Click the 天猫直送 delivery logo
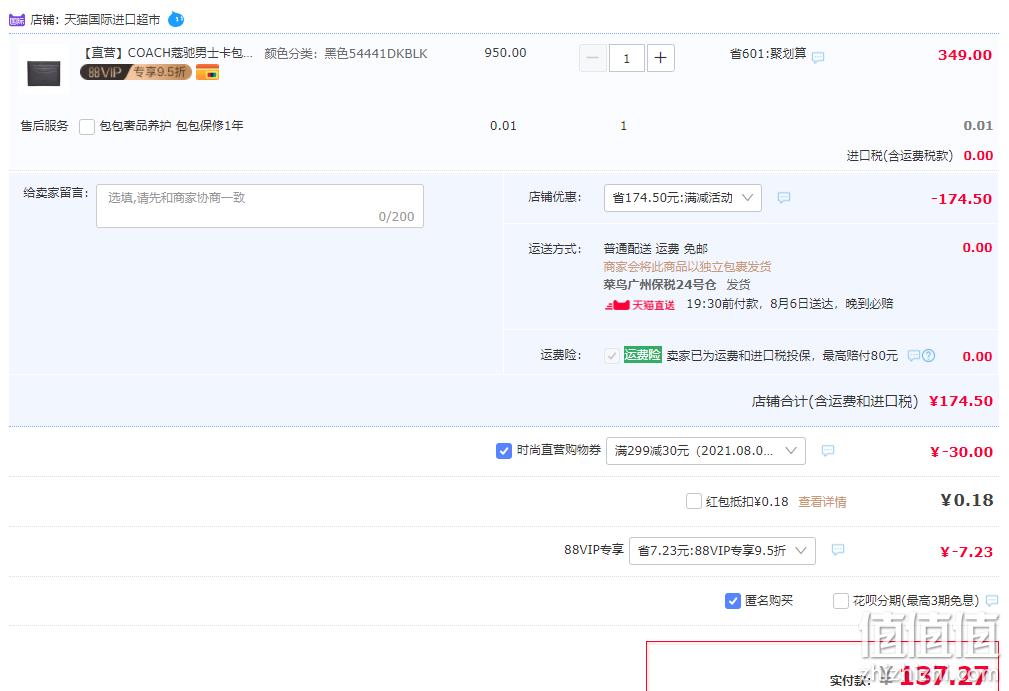Screen dimensions: 1009x691 640,304
